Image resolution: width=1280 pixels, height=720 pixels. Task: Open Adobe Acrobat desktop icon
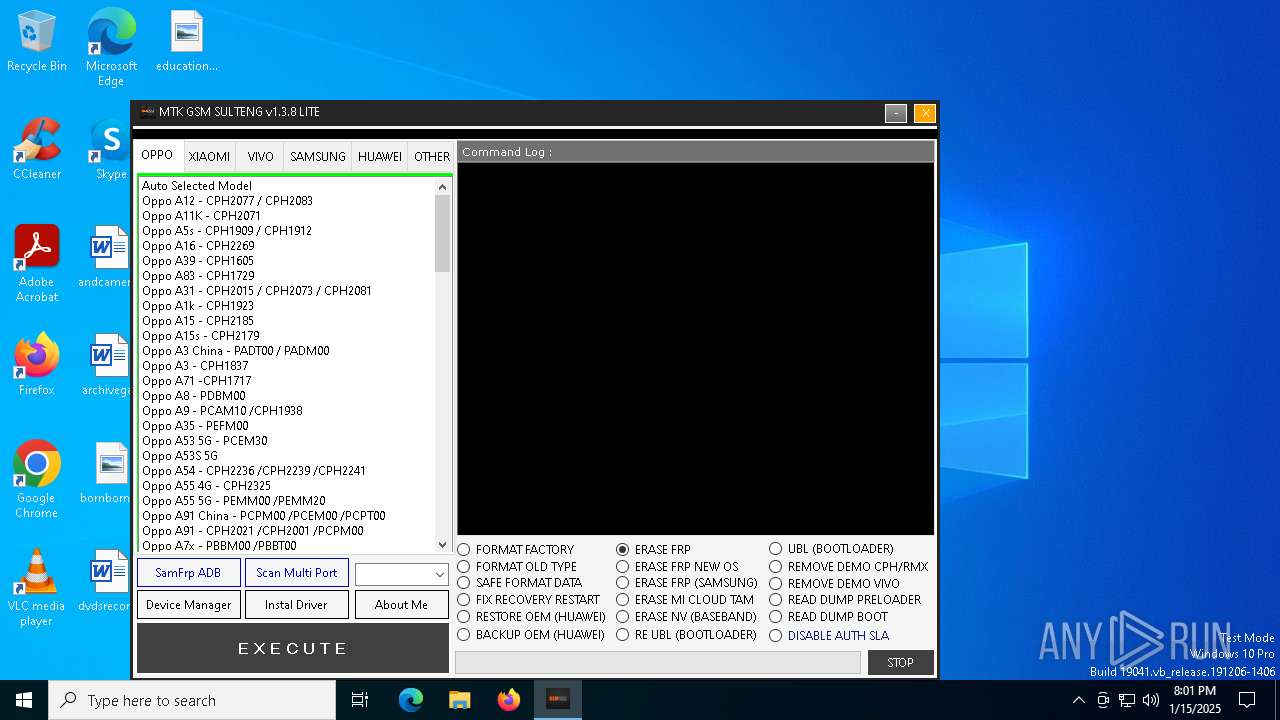pos(37,264)
